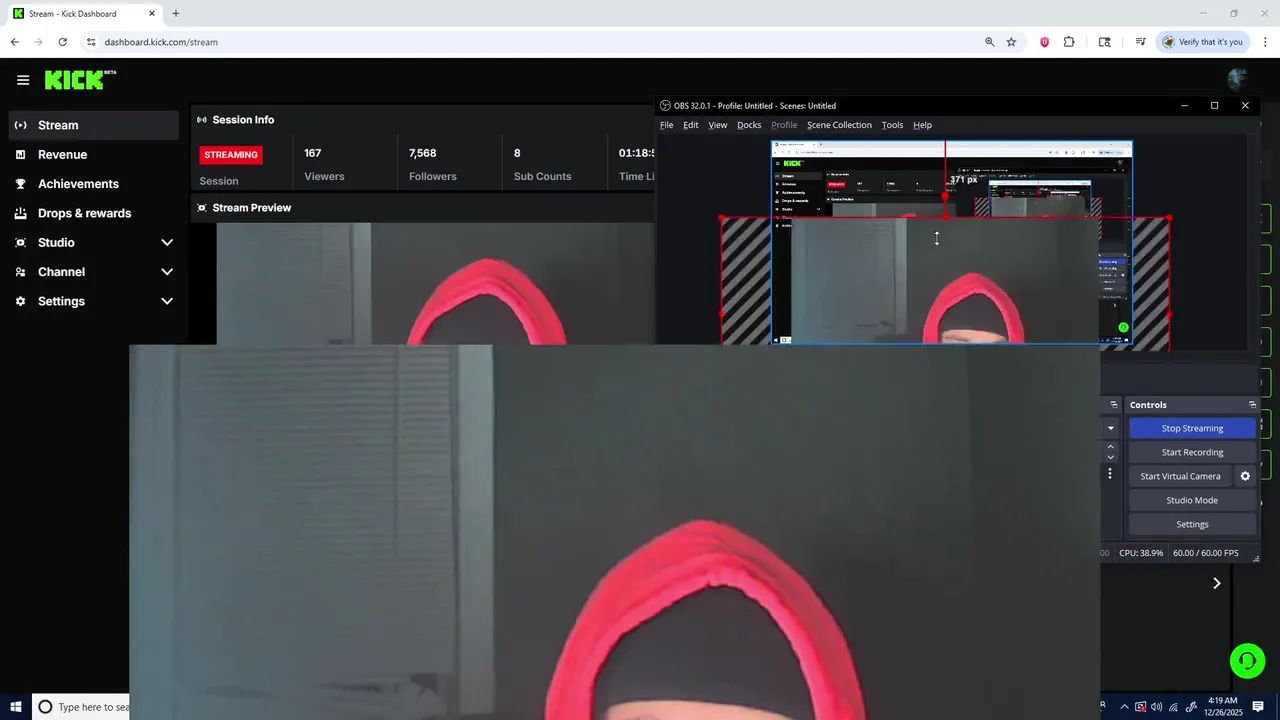Screen dimensions: 1280x720
Task: Open OBS Settings button
Action: pyautogui.click(x=1192, y=524)
